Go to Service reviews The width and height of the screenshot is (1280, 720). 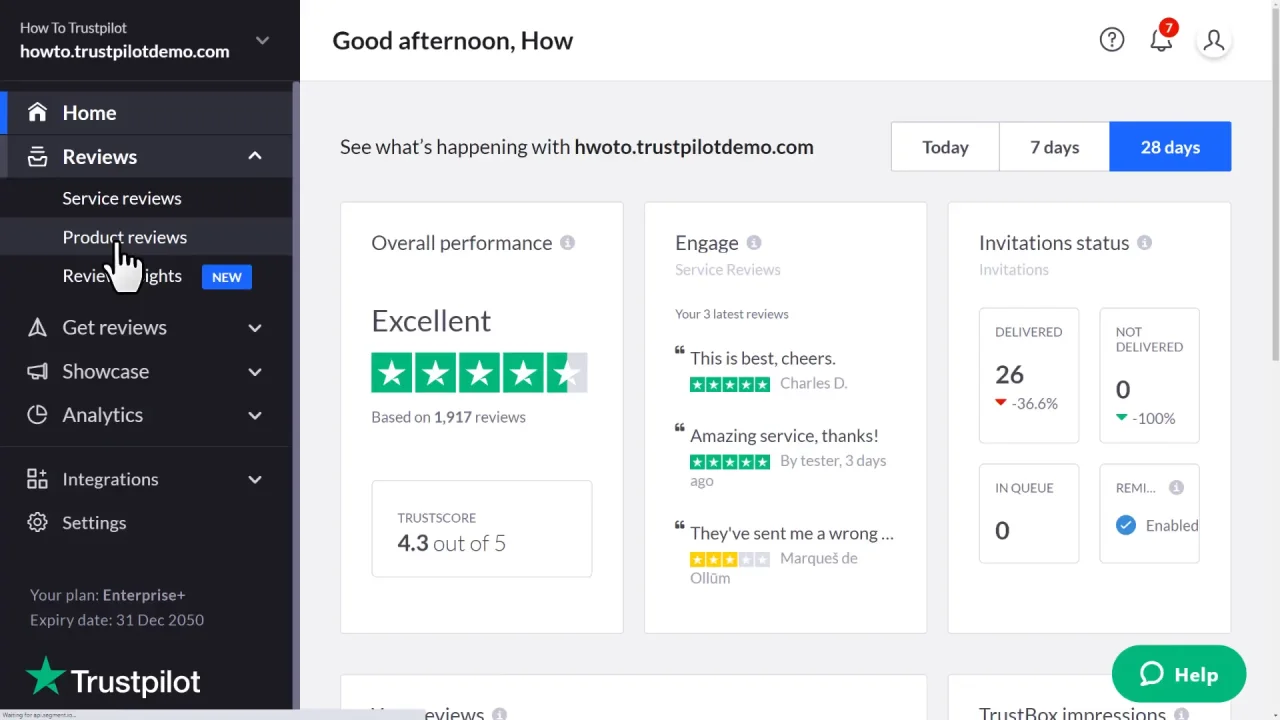tap(122, 198)
